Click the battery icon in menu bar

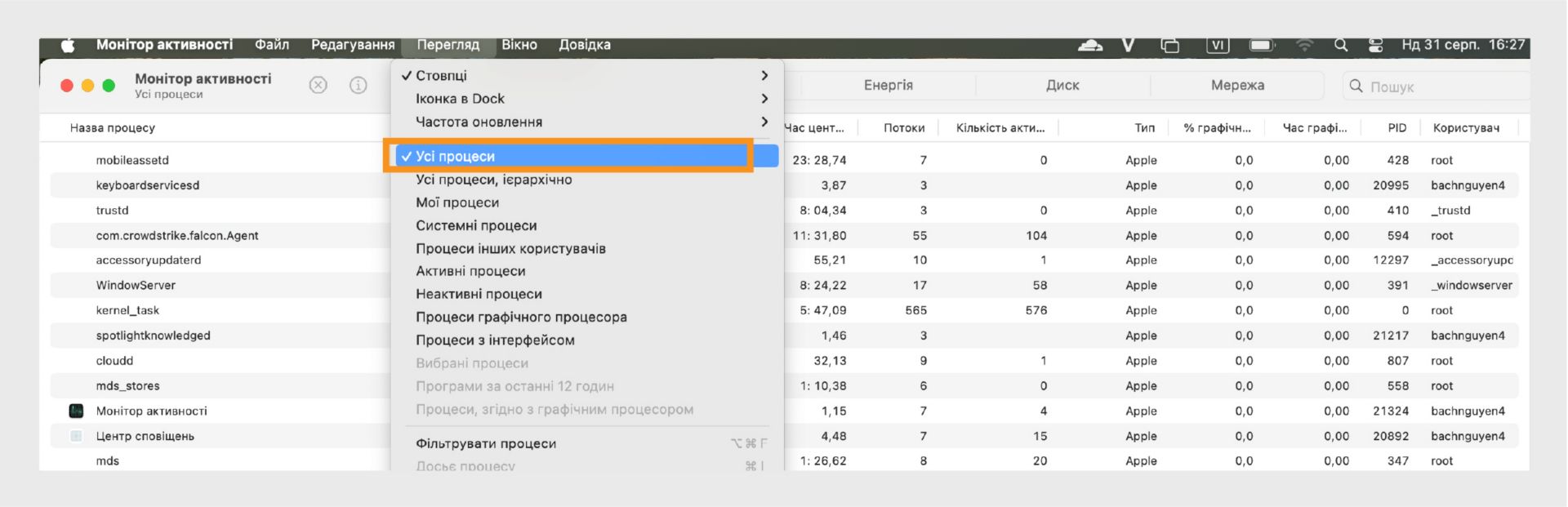(1262, 46)
